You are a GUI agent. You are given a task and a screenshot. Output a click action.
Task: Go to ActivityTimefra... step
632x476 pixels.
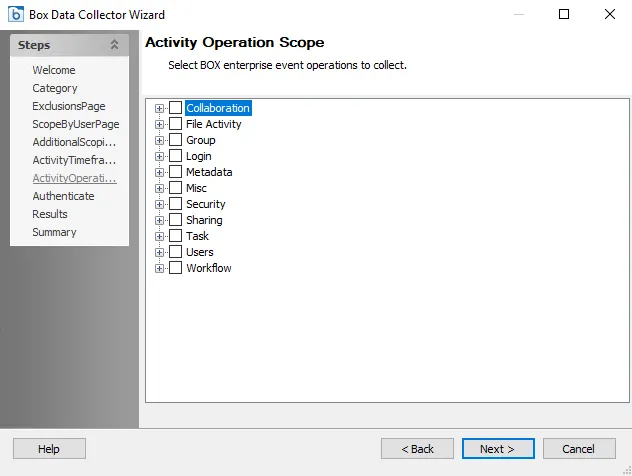(74, 160)
